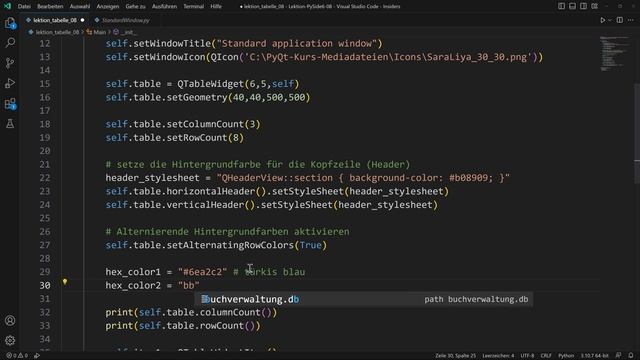640x360 pixels.
Task: Toggle the bottom panel layout icon
Action: click(573, 6)
